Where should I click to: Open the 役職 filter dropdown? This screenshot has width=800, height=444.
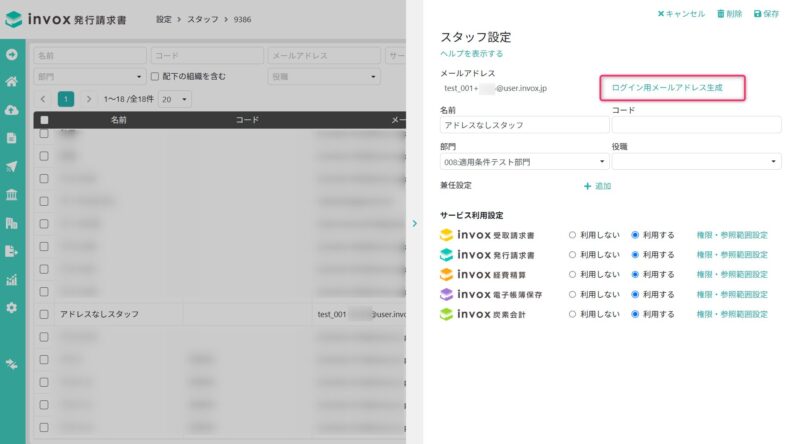(324, 77)
